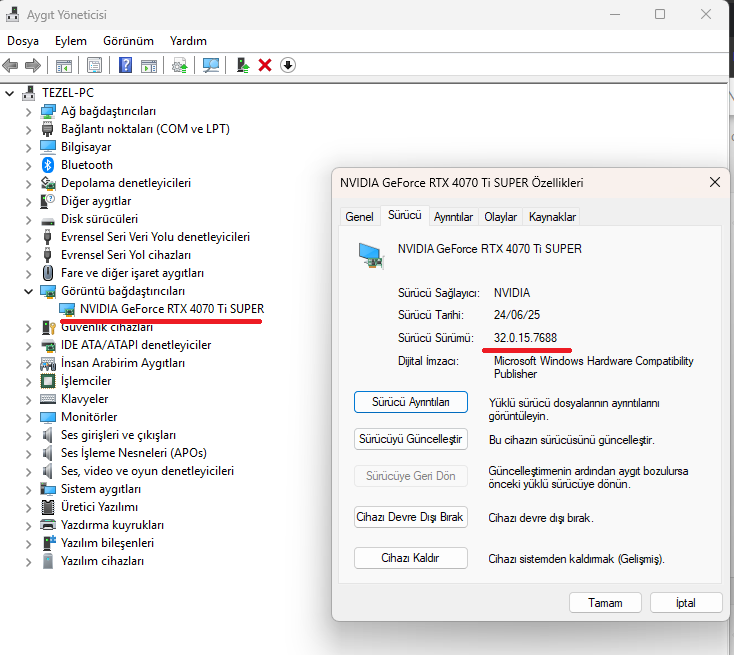The height and width of the screenshot is (655, 734).
Task: Expand Bağlantı noktaları (COM ve LPT)
Action: (29, 129)
